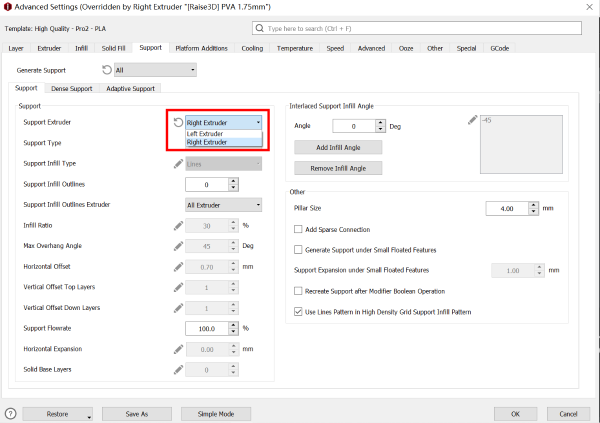Image resolution: width=600 pixels, height=423 pixels.
Task: Enable Add Sparse Connection checkbox
Action: coord(298,229)
